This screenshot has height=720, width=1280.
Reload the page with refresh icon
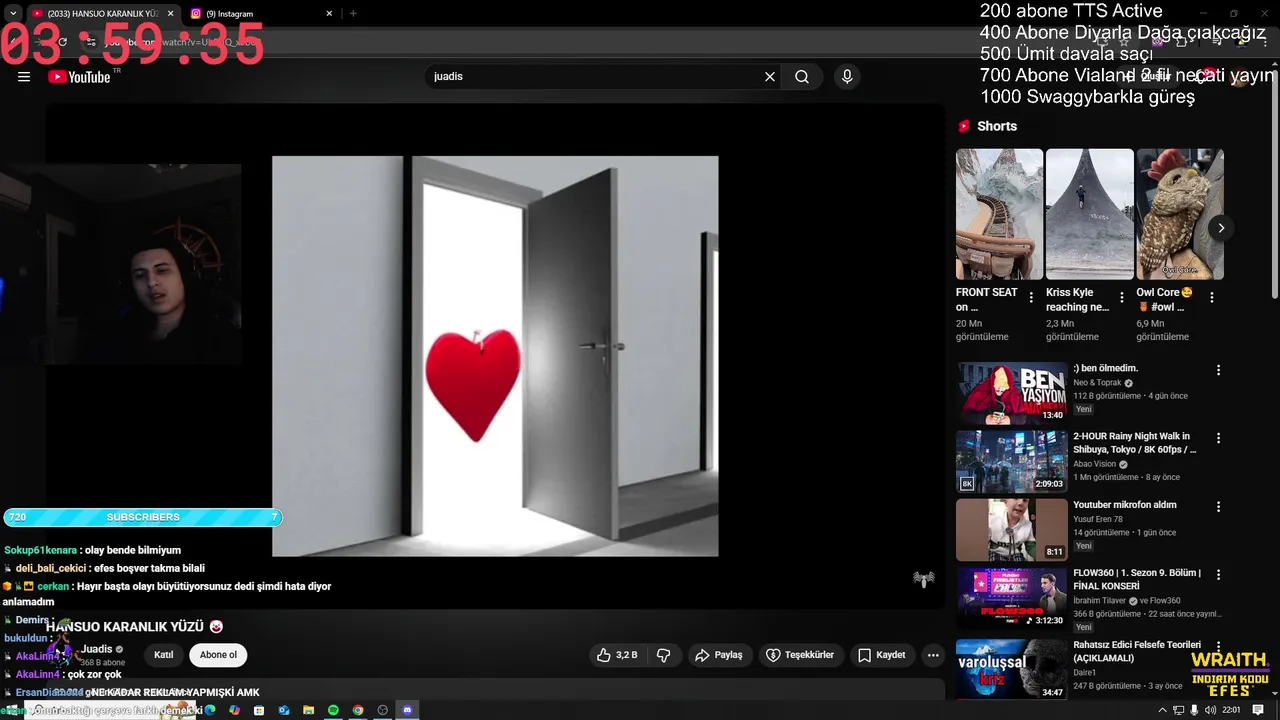[62, 42]
